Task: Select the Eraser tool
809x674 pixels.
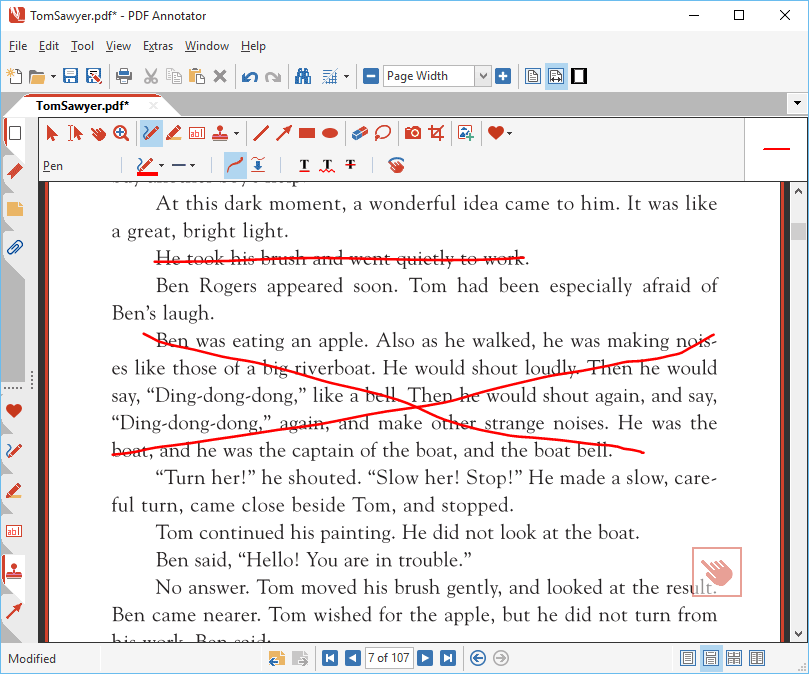Action: click(x=360, y=134)
